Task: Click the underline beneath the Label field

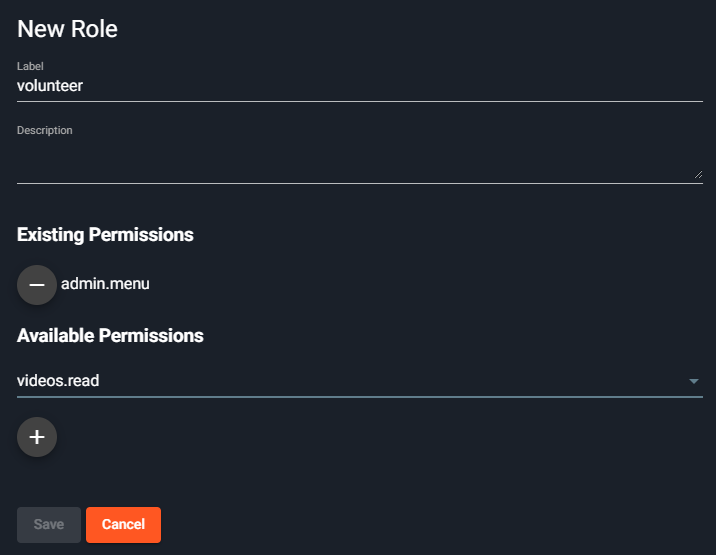Action: coord(360,101)
